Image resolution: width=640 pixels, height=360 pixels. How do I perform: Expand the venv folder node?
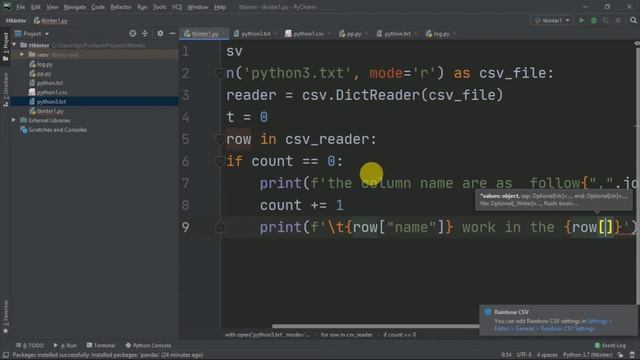[22, 54]
